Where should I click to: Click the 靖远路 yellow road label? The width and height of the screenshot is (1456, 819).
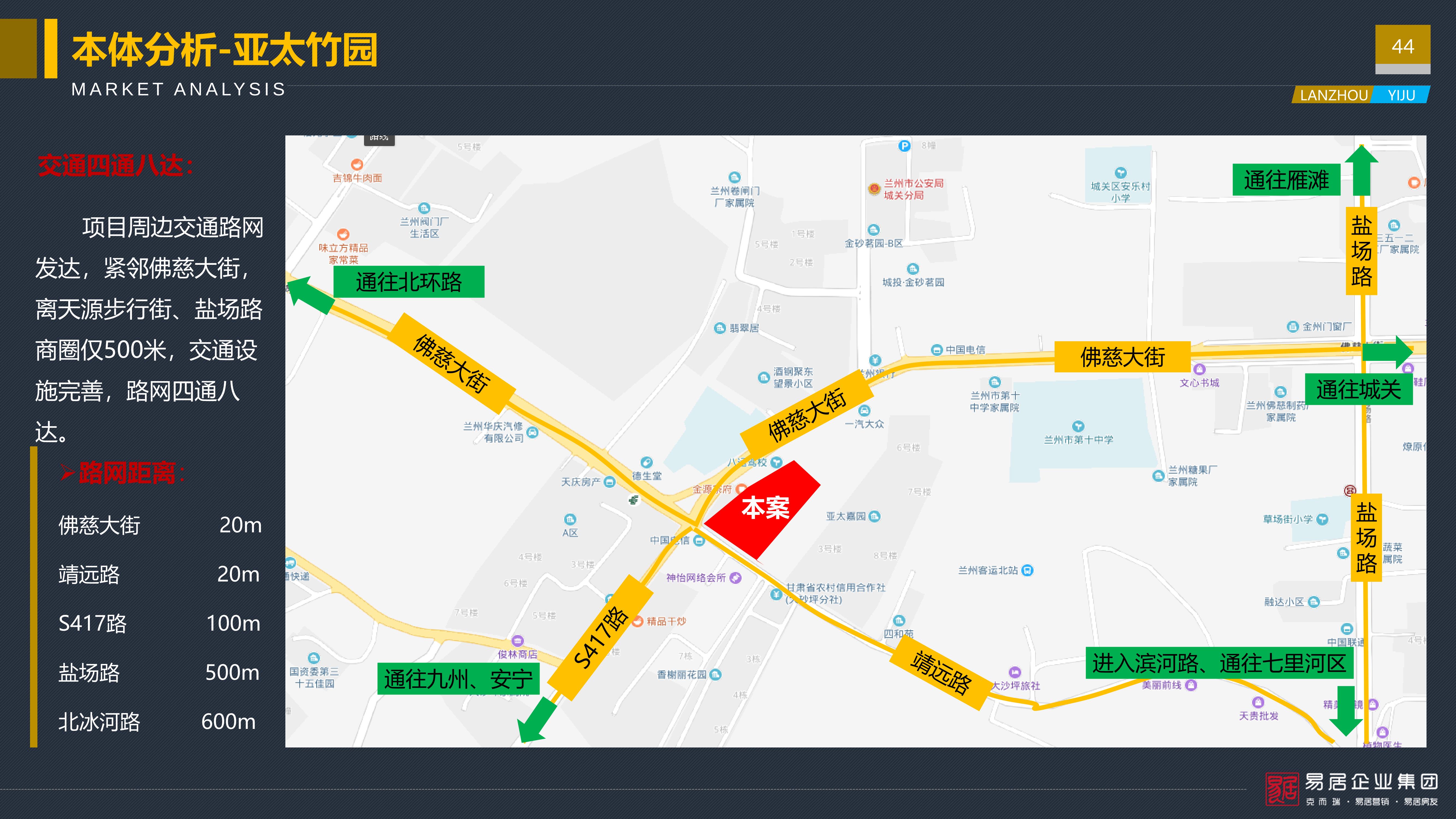[940, 672]
